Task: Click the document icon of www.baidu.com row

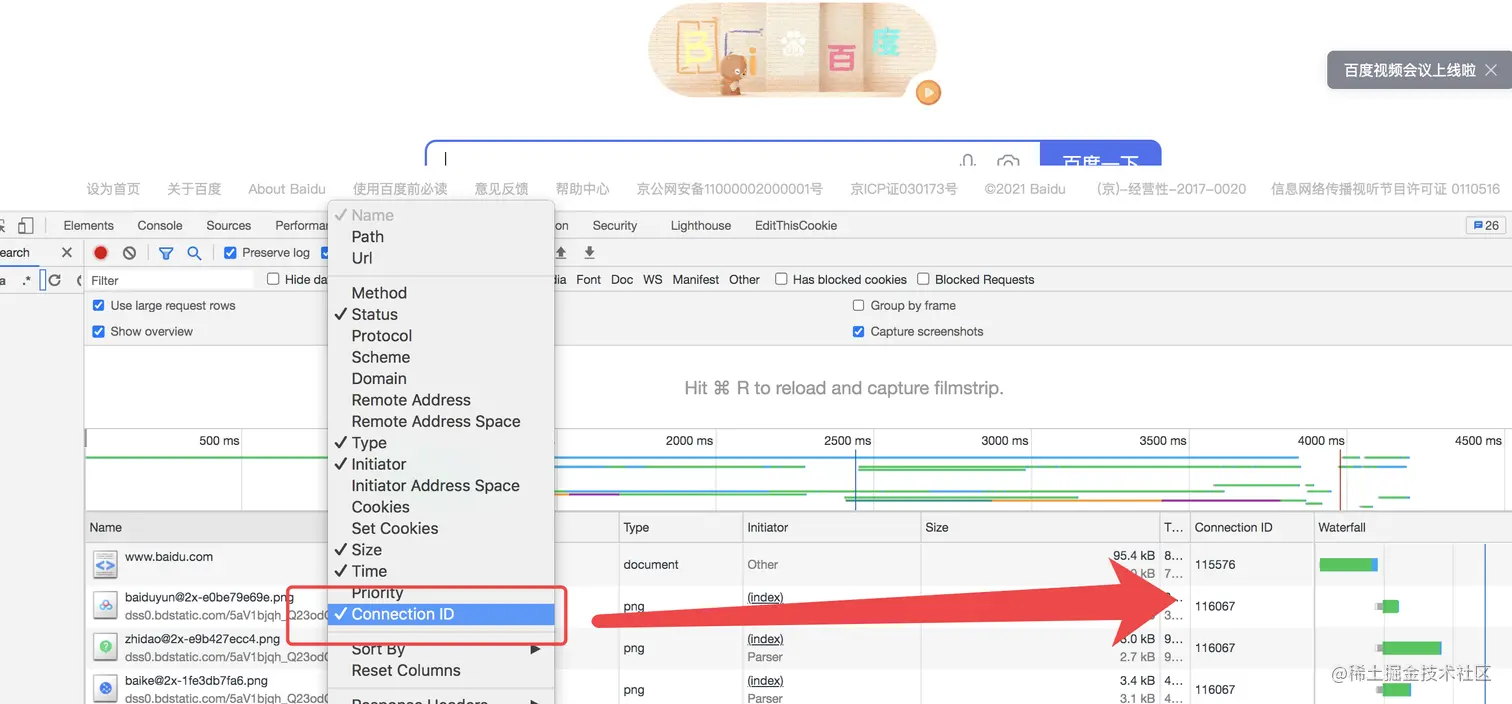Action: click(105, 565)
